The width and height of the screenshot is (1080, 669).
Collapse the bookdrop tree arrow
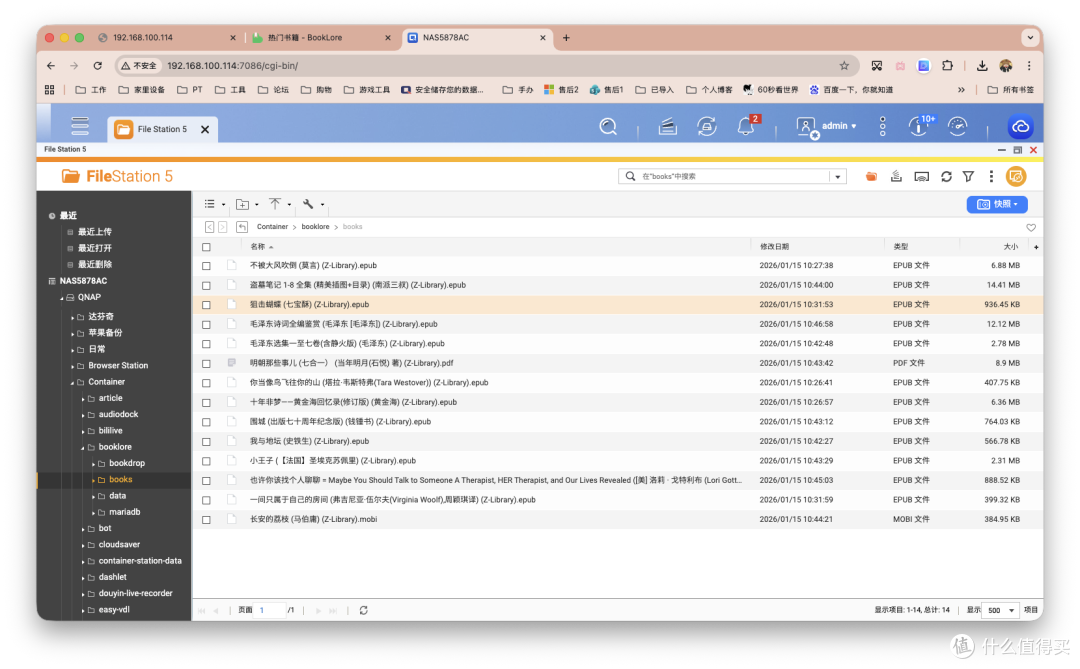pyautogui.click(x=94, y=464)
